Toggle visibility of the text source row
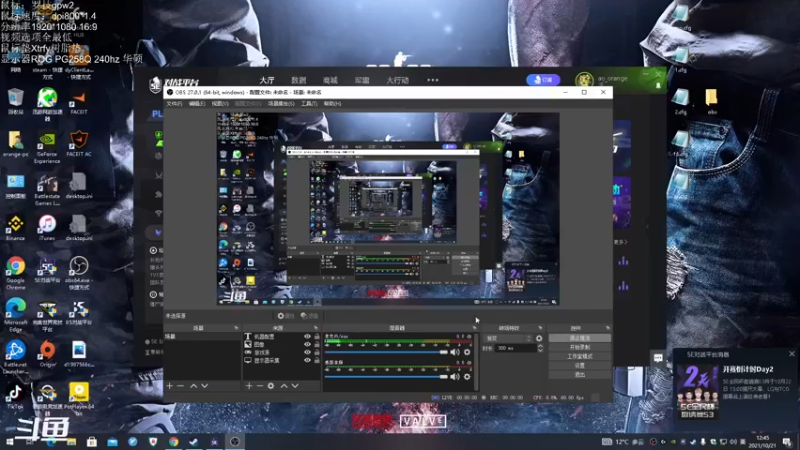Screen dimensions: 800x450 point(307,337)
